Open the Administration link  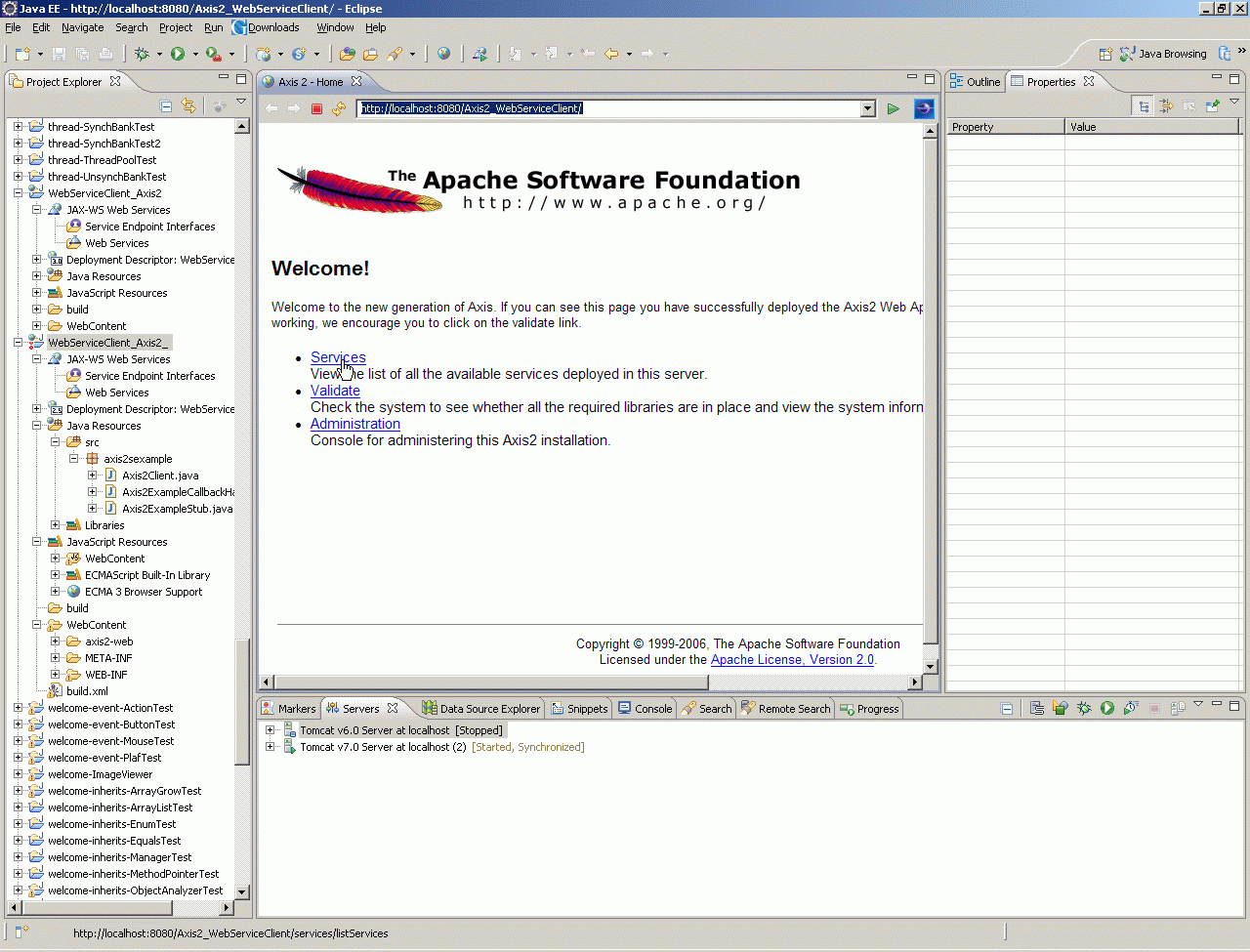click(355, 424)
